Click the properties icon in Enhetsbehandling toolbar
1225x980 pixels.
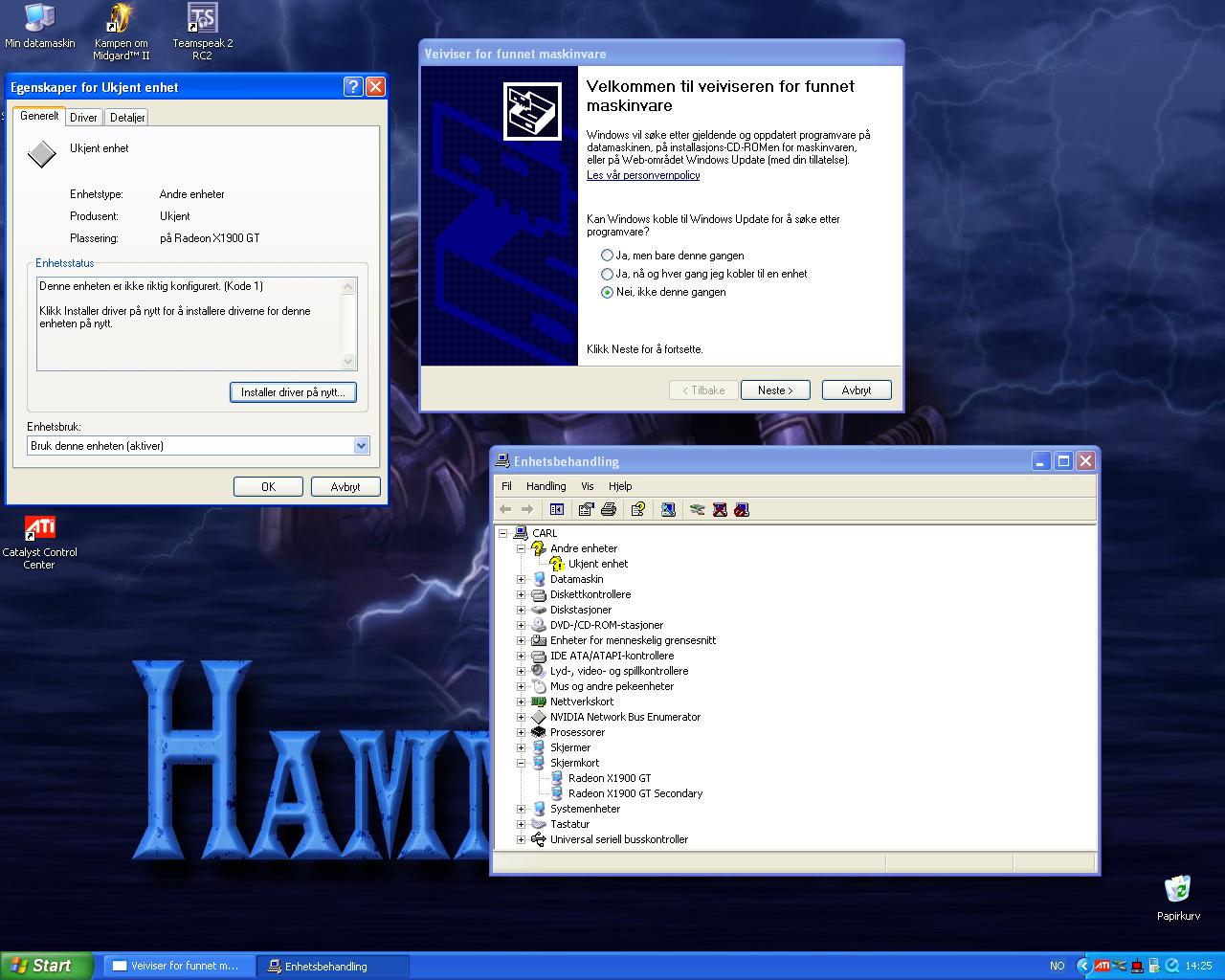586,510
